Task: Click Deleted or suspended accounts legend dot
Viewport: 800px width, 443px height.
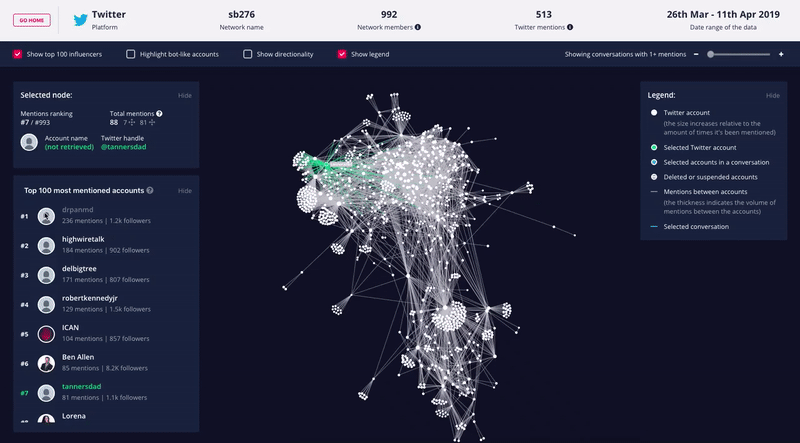Action: point(654,177)
